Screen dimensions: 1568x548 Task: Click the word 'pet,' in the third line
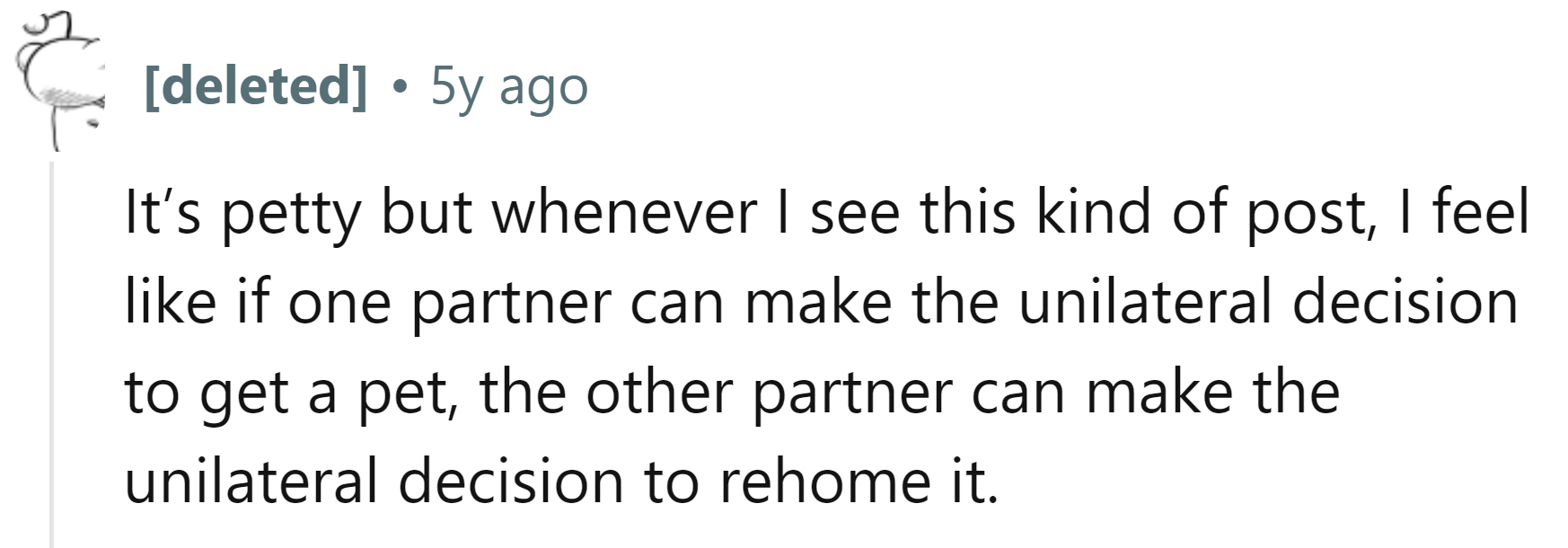coord(410,396)
